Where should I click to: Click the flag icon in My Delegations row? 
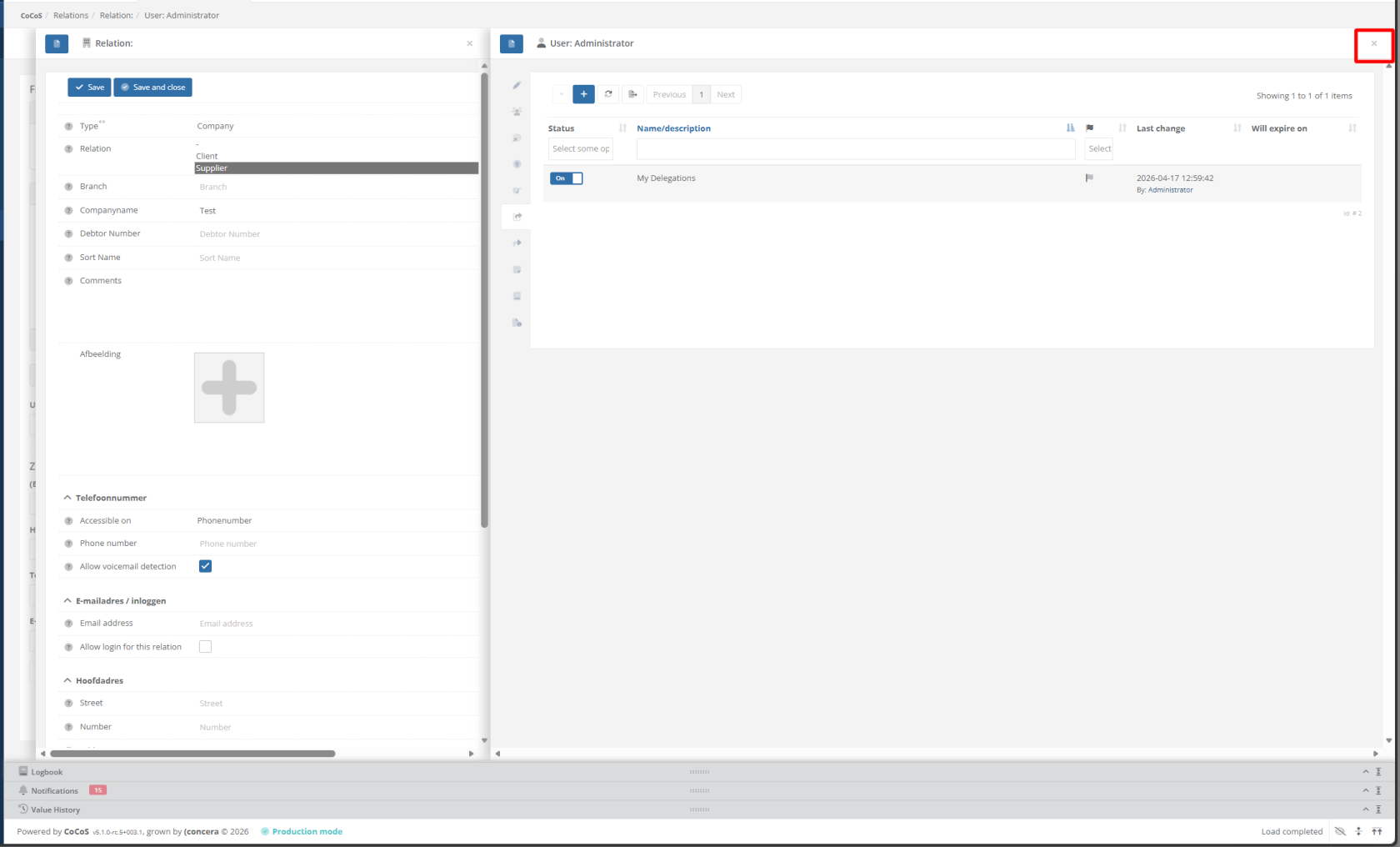tap(1089, 178)
